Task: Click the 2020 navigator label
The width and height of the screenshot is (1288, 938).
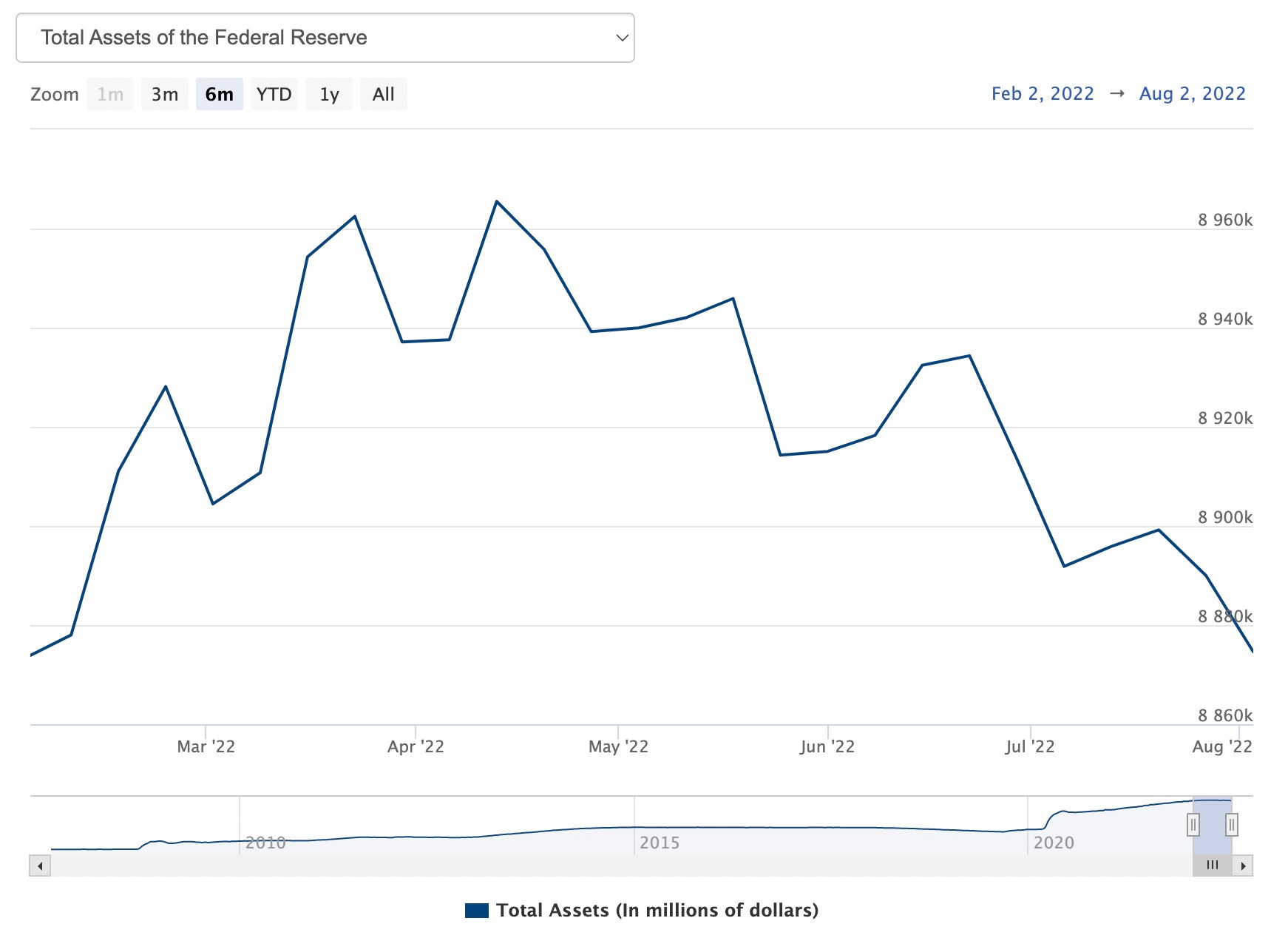Action: (x=1054, y=843)
